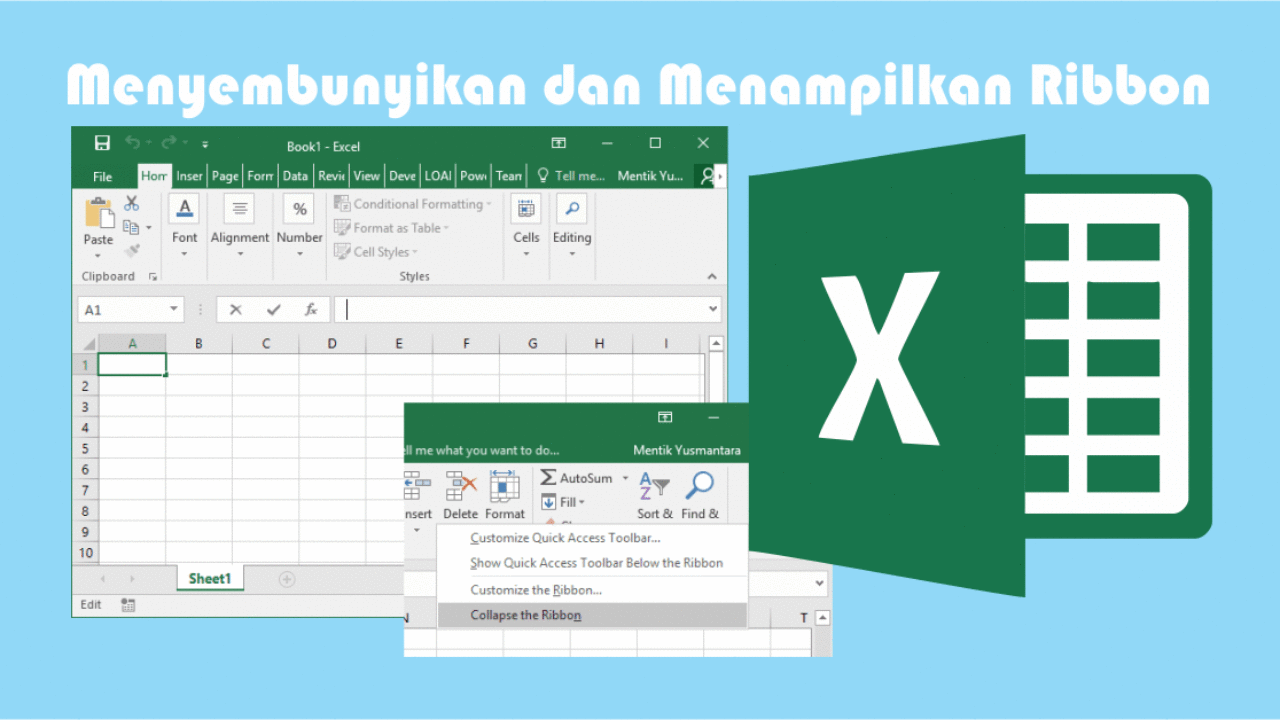Click the vertical scrollbar up arrow in Book1 window
Image resolution: width=1280 pixels, height=720 pixels.
716,344
